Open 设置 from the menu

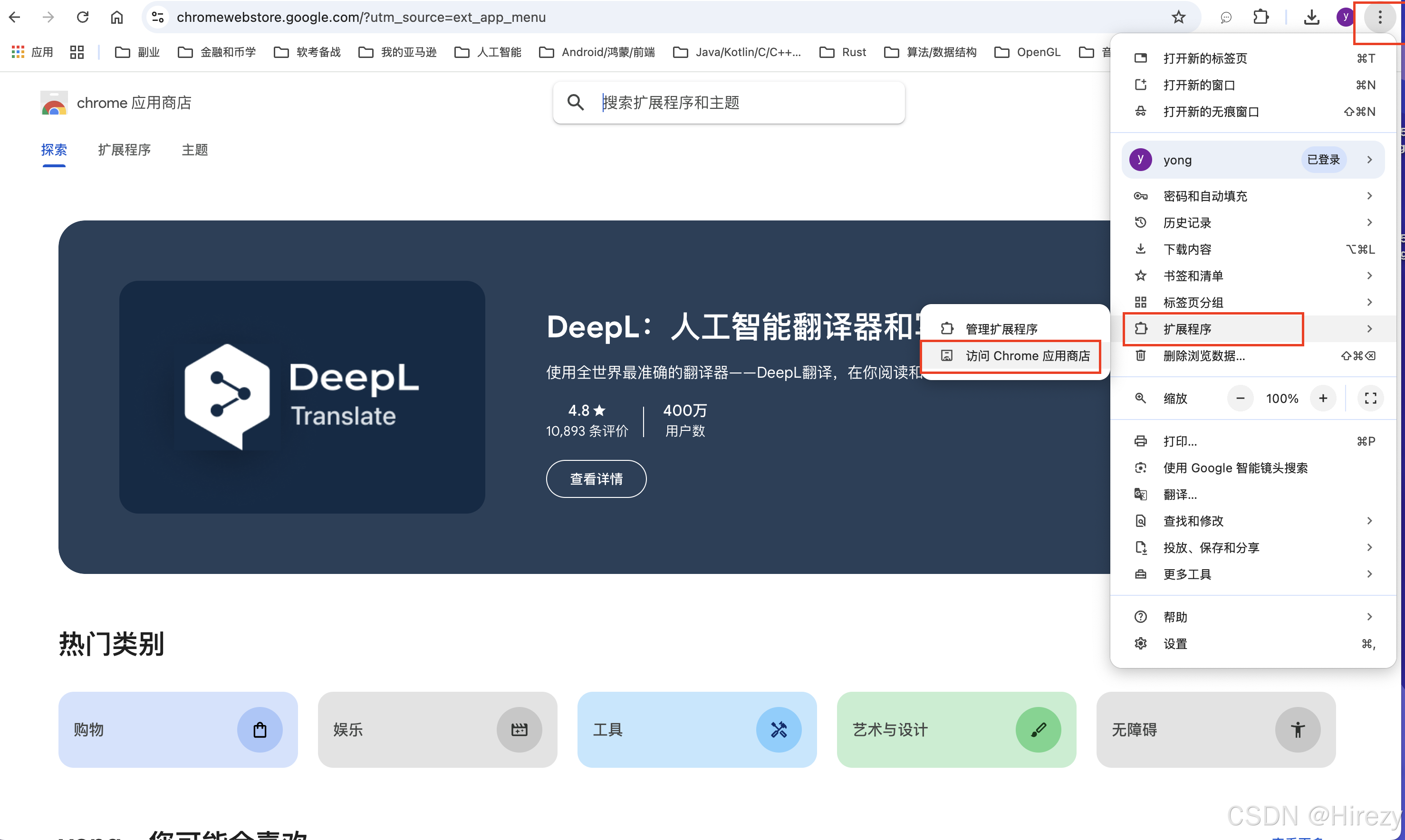[x=1253, y=644]
